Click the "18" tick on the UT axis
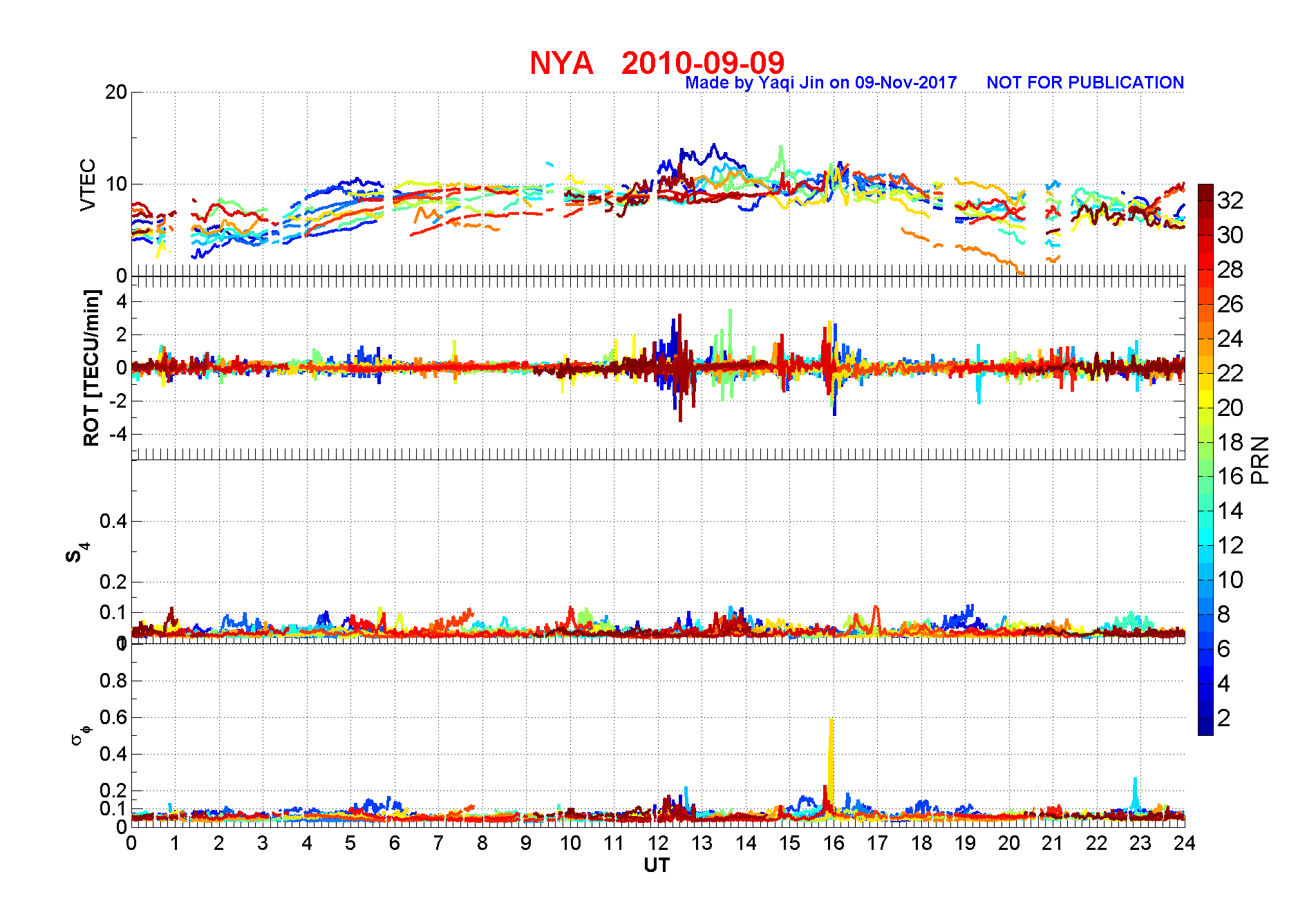The width and height of the screenshot is (1316, 919). [x=921, y=843]
